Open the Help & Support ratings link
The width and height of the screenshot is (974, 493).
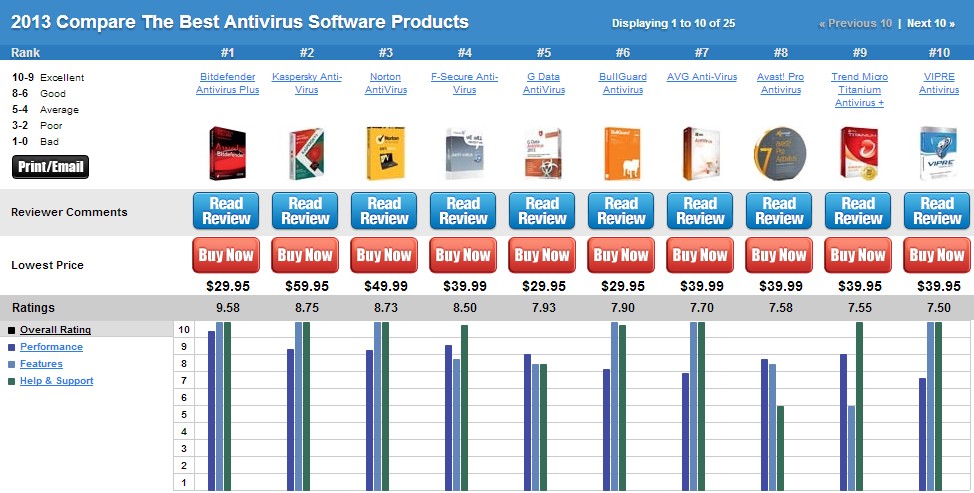pyautogui.click(x=57, y=381)
